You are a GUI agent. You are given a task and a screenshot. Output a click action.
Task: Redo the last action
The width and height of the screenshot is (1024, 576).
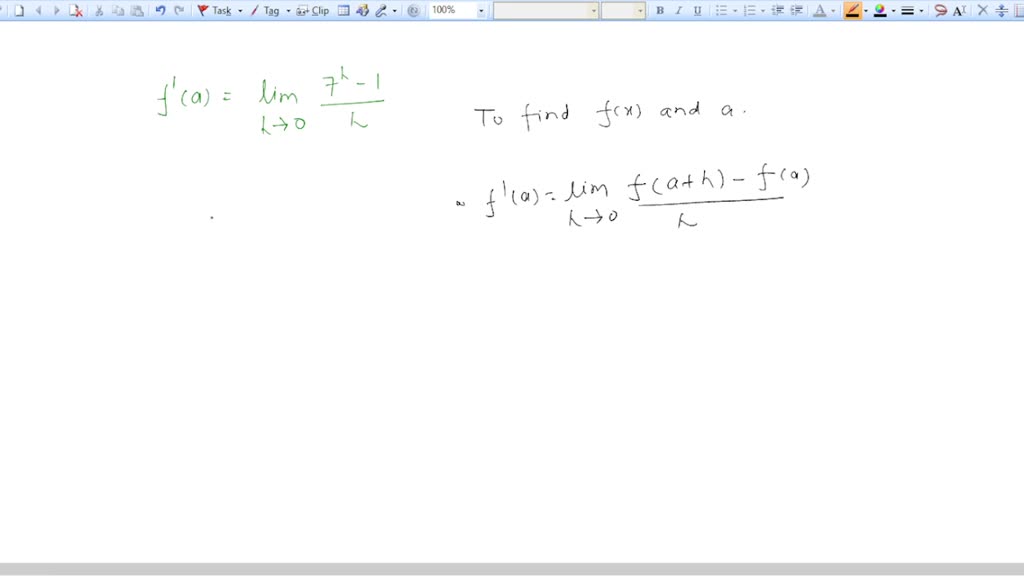179,10
